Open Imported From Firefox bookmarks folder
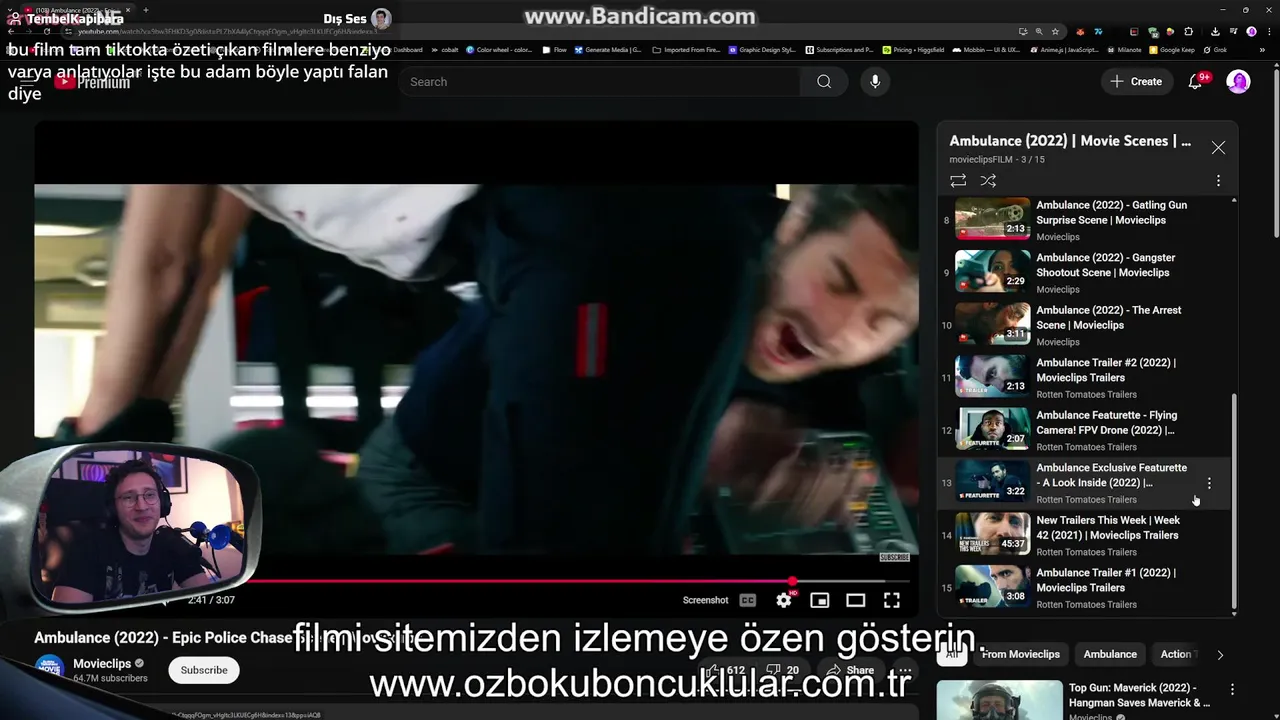This screenshot has width=1280, height=720. click(x=686, y=50)
